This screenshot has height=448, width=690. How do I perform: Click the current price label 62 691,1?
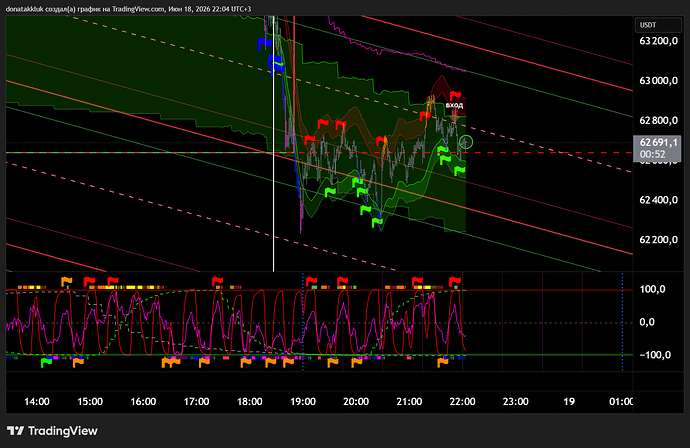[x=658, y=142]
